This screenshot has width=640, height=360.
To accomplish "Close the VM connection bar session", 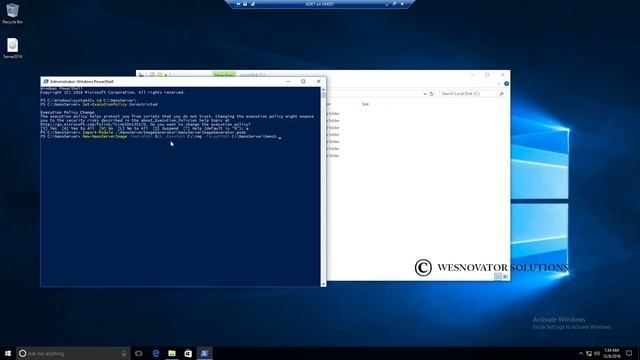I will pos(402,4).
